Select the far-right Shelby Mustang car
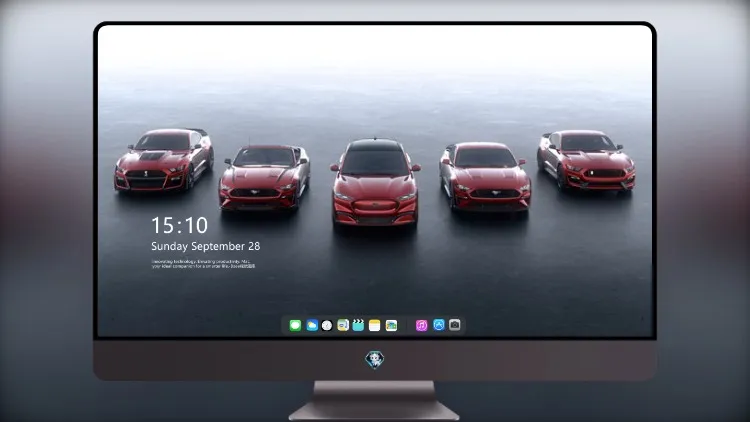Image resolution: width=750 pixels, height=422 pixels. 586,160
